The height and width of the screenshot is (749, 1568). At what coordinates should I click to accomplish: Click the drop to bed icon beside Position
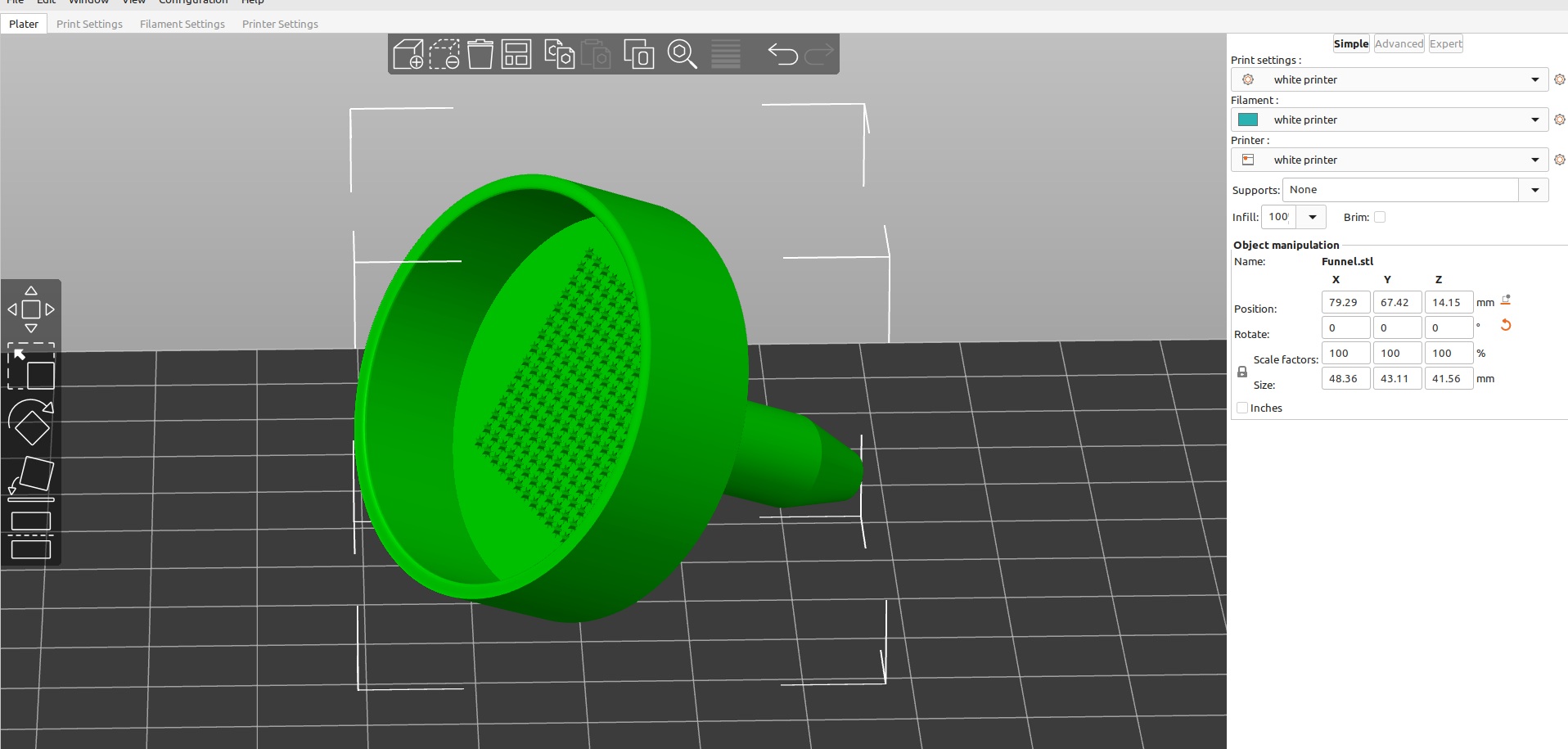pos(1506,300)
